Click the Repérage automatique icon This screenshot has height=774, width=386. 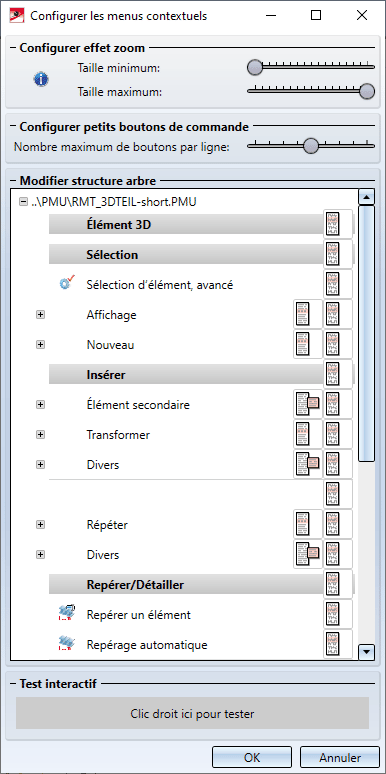66,644
